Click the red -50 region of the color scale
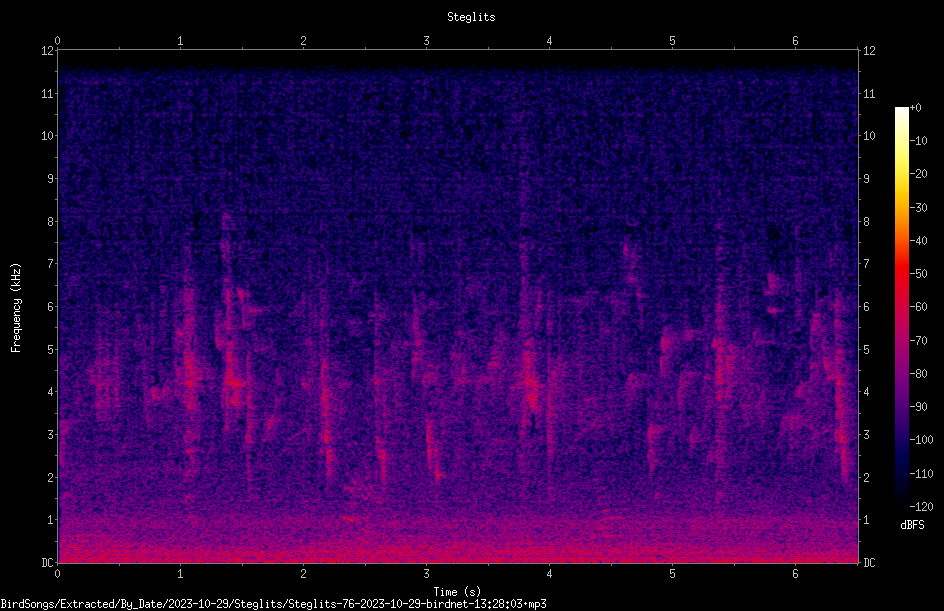Image resolution: width=944 pixels, height=611 pixels. pyautogui.click(x=901, y=273)
